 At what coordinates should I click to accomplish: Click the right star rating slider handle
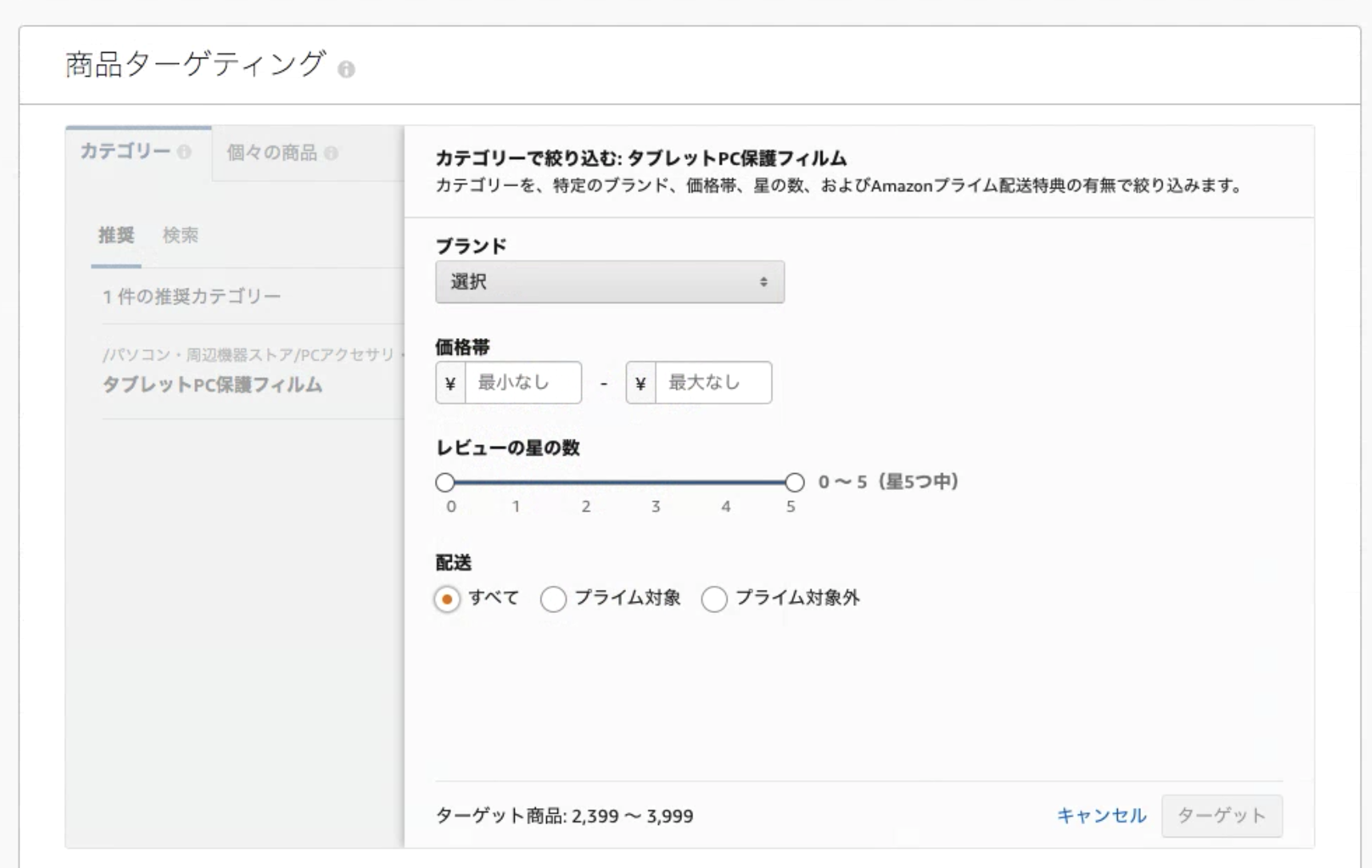pos(795,482)
